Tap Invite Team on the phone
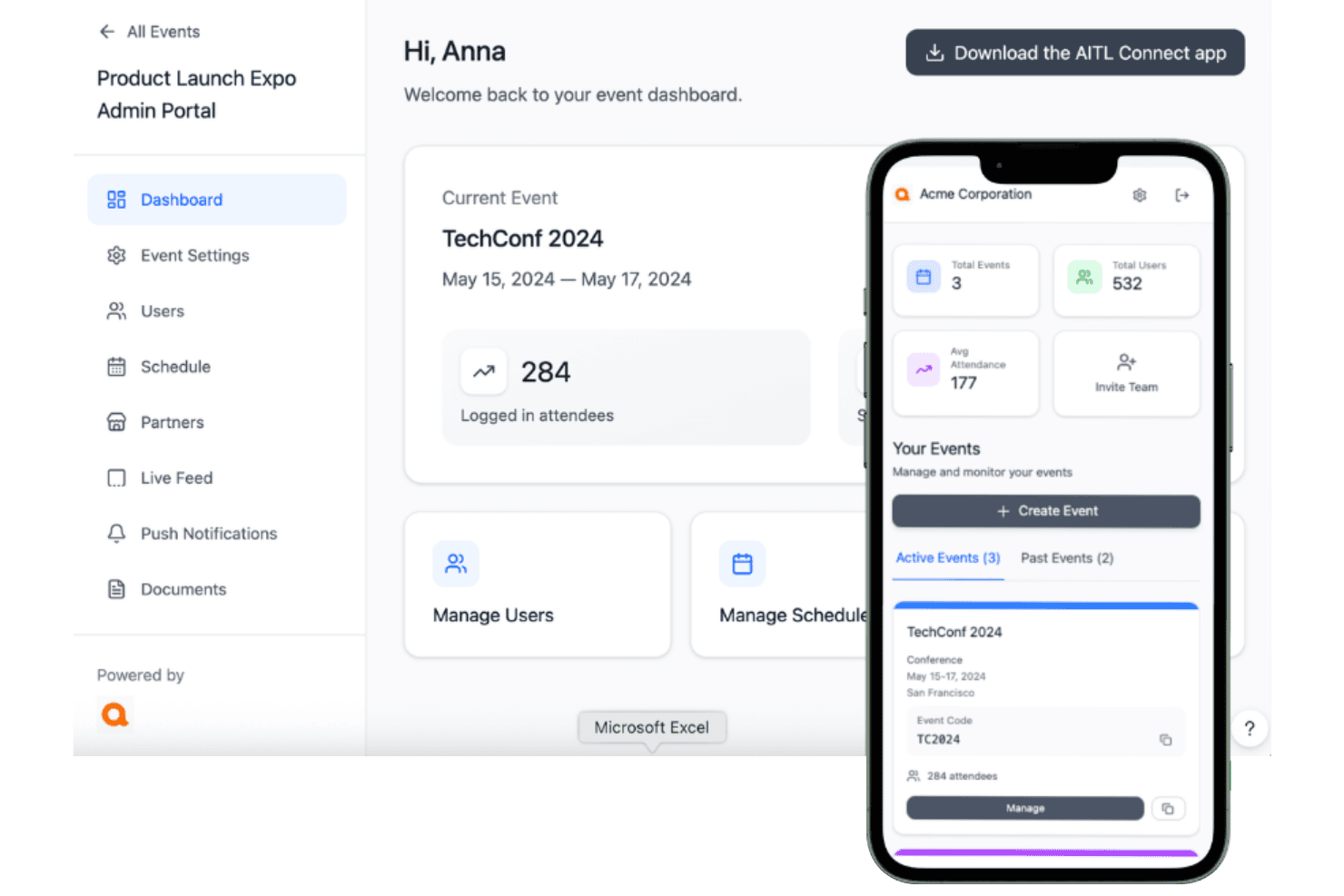 click(x=1126, y=374)
